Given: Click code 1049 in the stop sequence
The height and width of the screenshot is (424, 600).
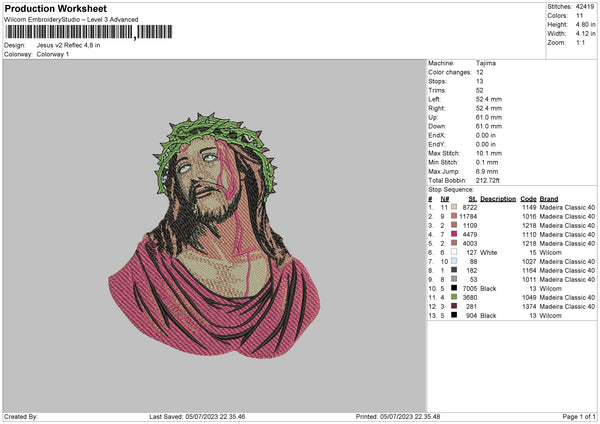Looking at the screenshot, I should (x=529, y=298).
